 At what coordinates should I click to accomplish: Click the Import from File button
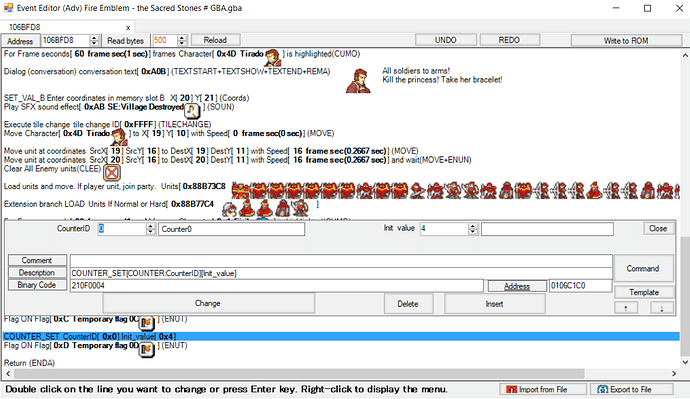tap(543, 389)
